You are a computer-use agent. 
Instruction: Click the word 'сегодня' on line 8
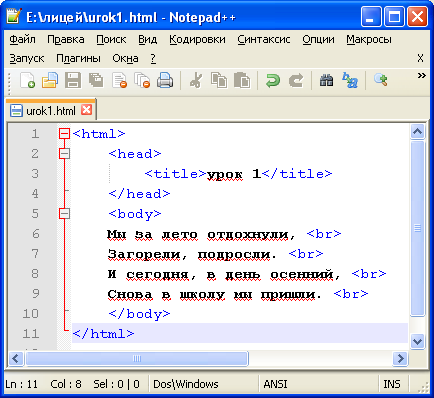pos(157,275)
